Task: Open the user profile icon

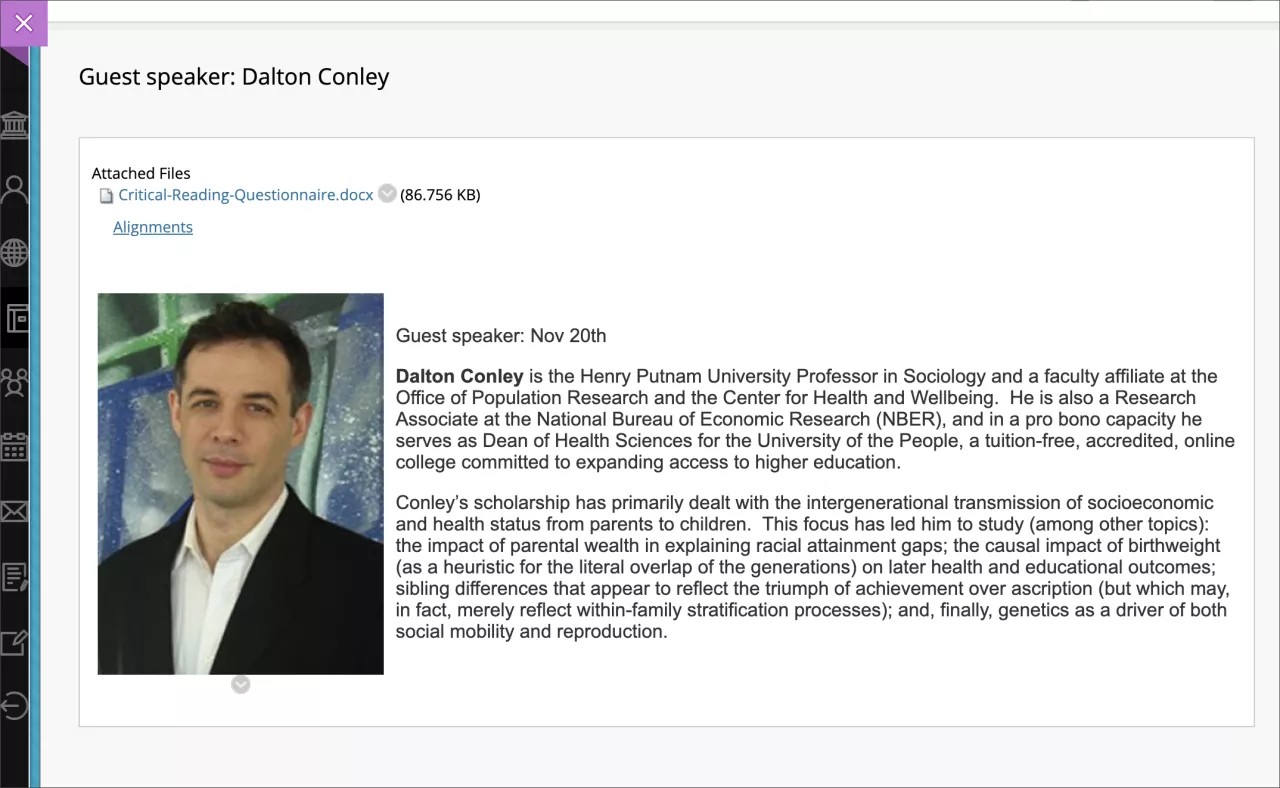Action: coord(14,188)
